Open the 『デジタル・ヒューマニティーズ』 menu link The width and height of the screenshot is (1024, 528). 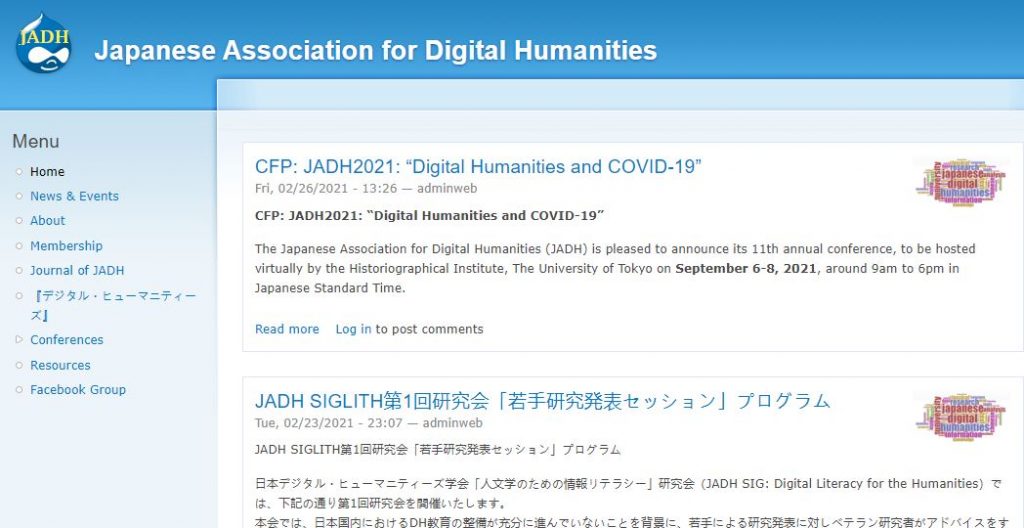(x=113, y=305)
